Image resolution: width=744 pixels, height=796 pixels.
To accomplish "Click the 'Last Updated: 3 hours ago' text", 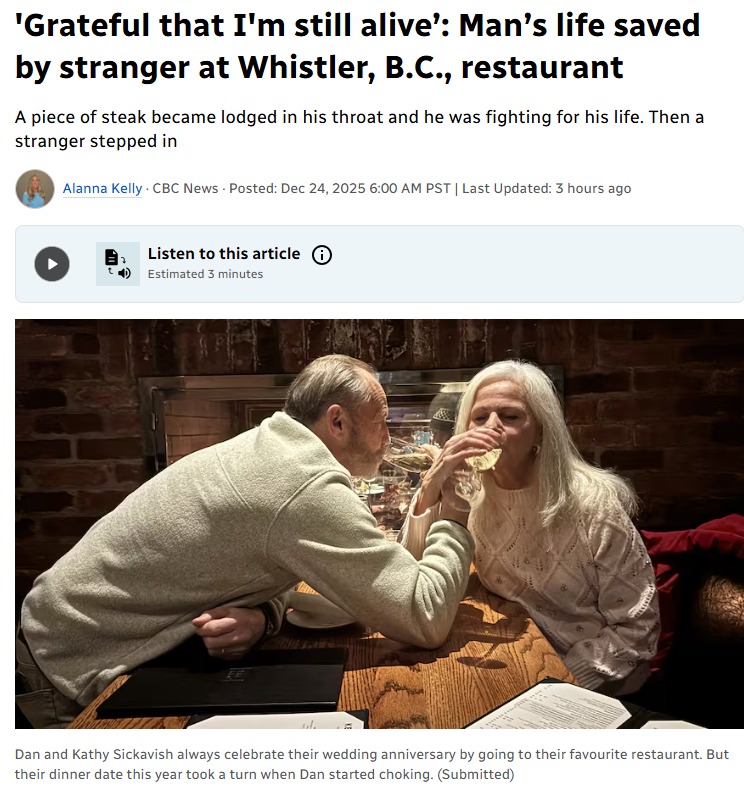I will pos(547,188).
